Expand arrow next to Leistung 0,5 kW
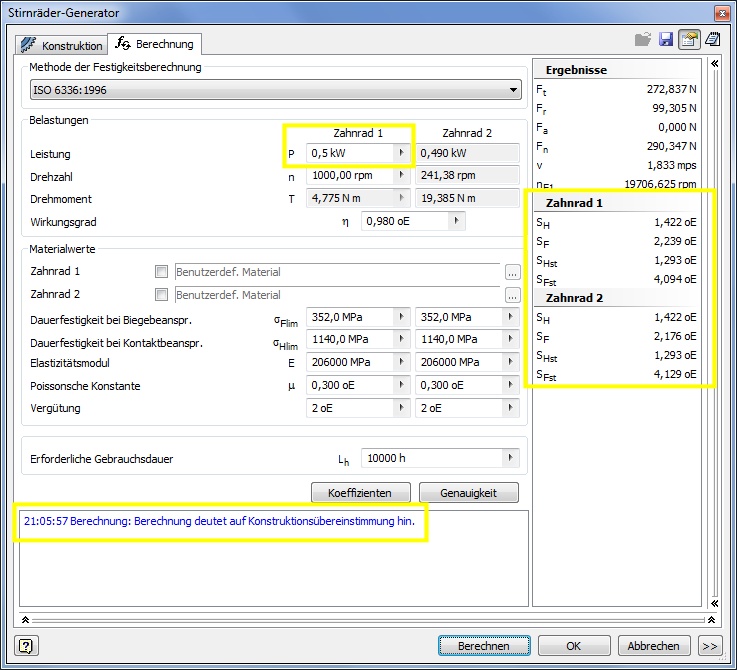Screen dimensions: 737x670 (x=401, y=153)
